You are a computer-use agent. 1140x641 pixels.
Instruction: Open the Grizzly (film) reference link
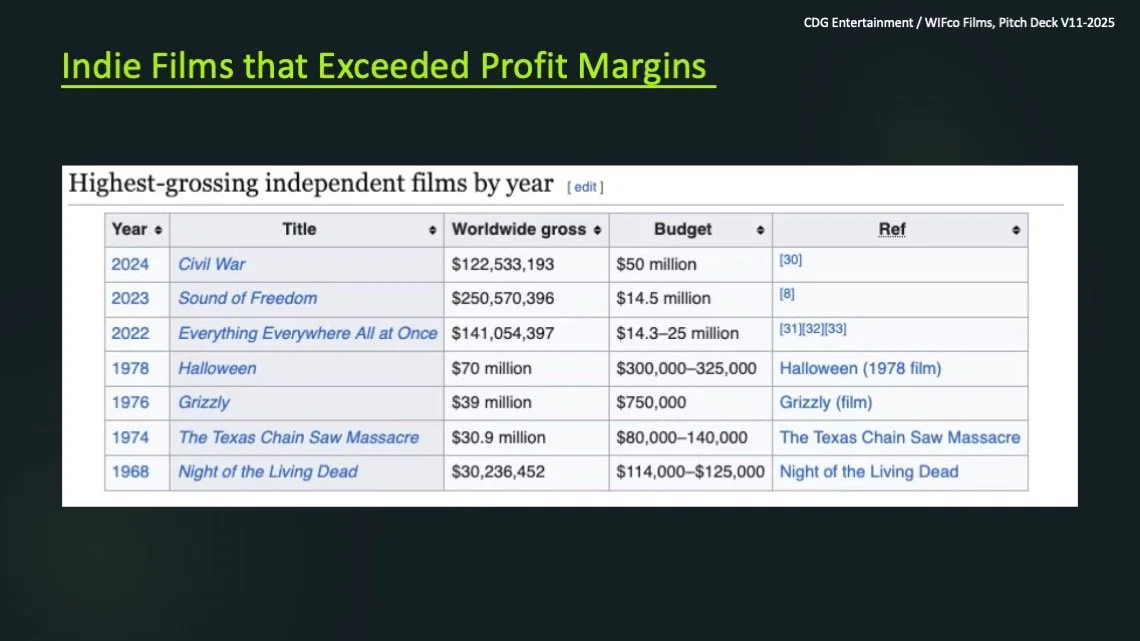click(x=826, y=402)
